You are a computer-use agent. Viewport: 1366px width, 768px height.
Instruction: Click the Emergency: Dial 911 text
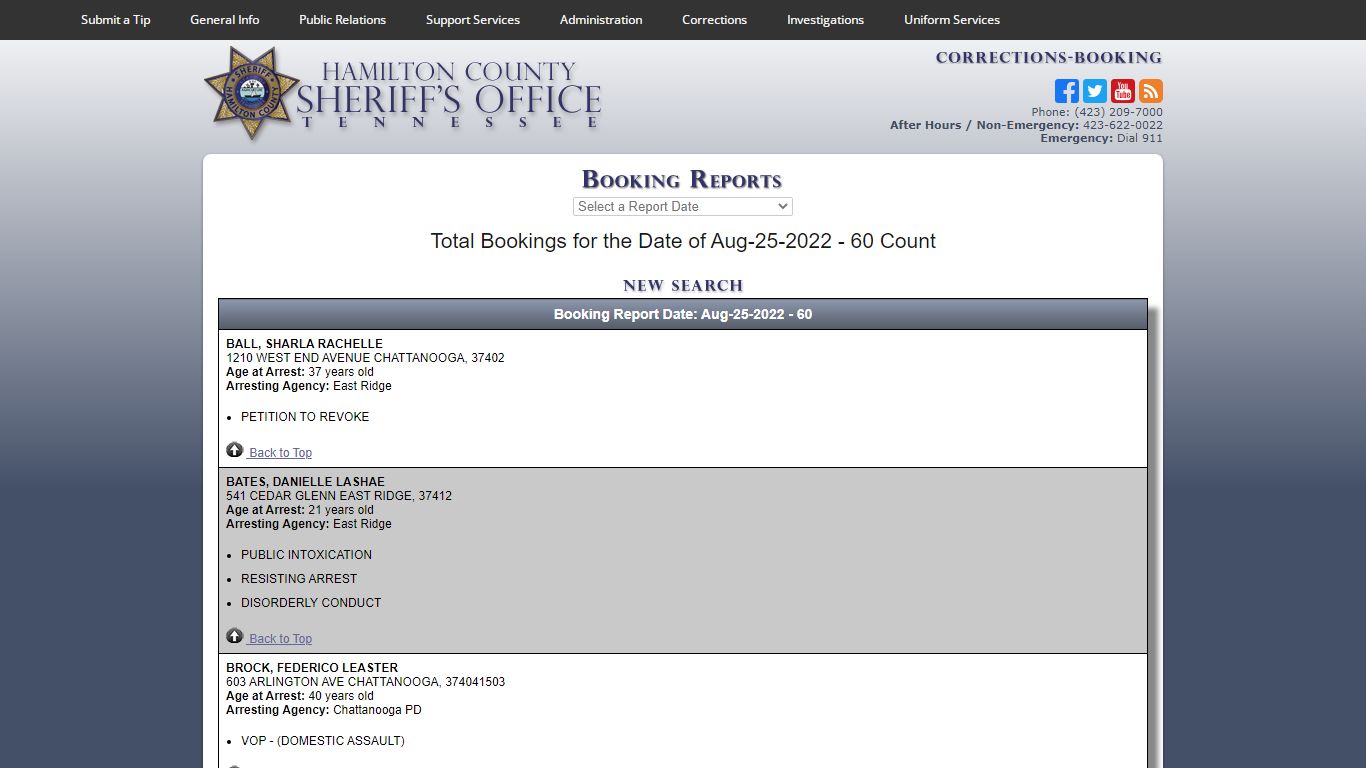click(1101, 138)
